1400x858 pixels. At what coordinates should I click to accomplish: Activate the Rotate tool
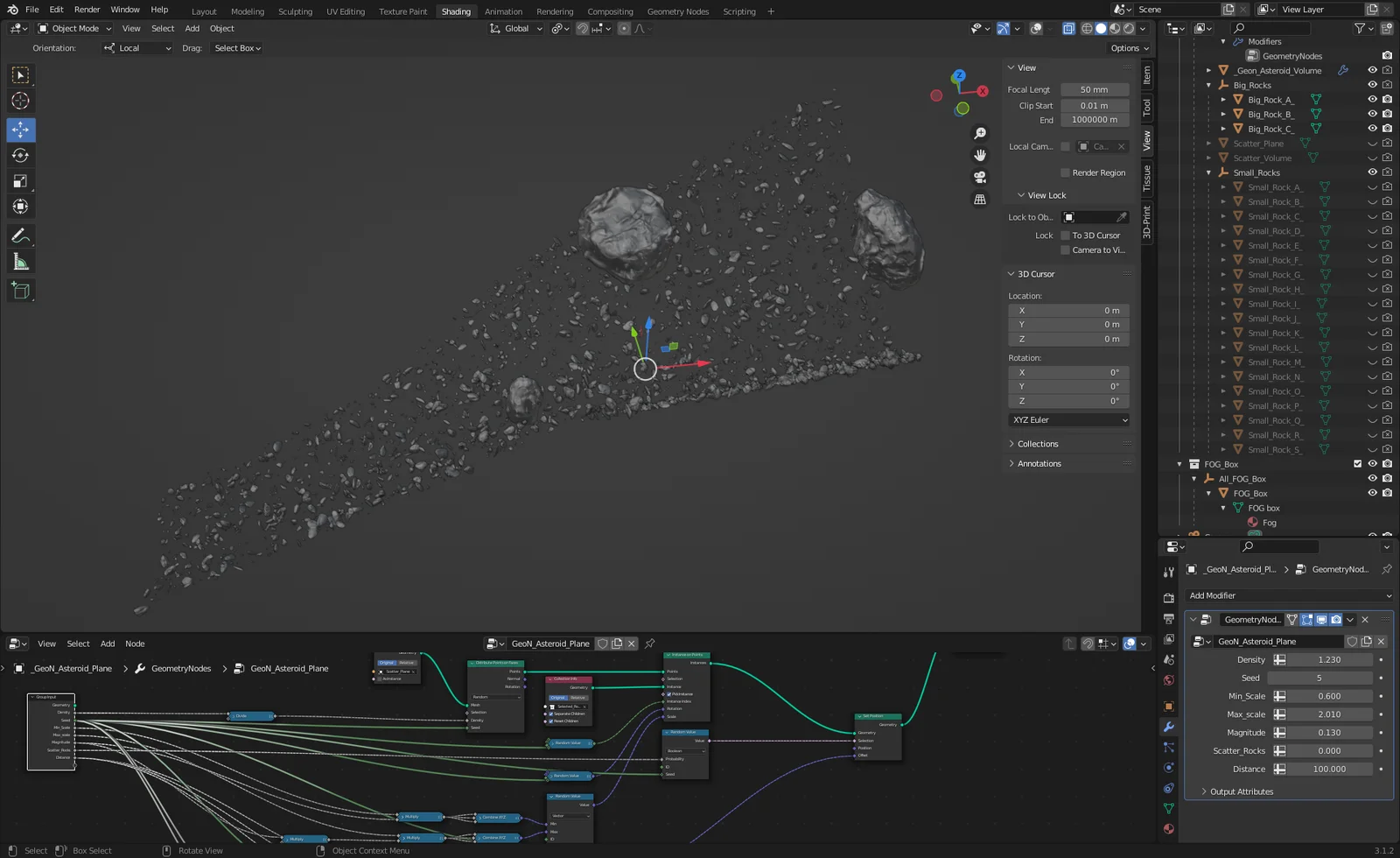pos(20,155)
